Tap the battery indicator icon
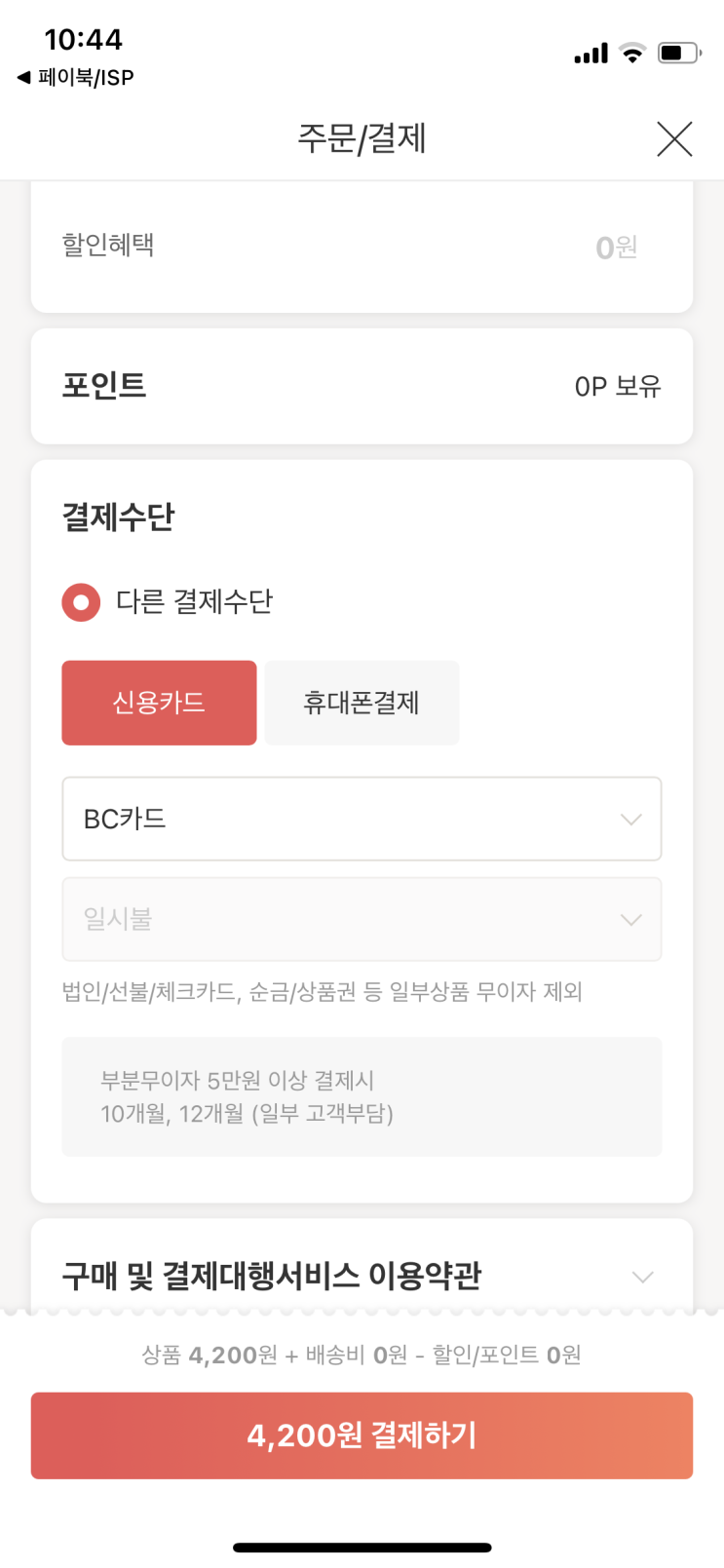Screen dimensions: 724x1568 tap(679, 53)
